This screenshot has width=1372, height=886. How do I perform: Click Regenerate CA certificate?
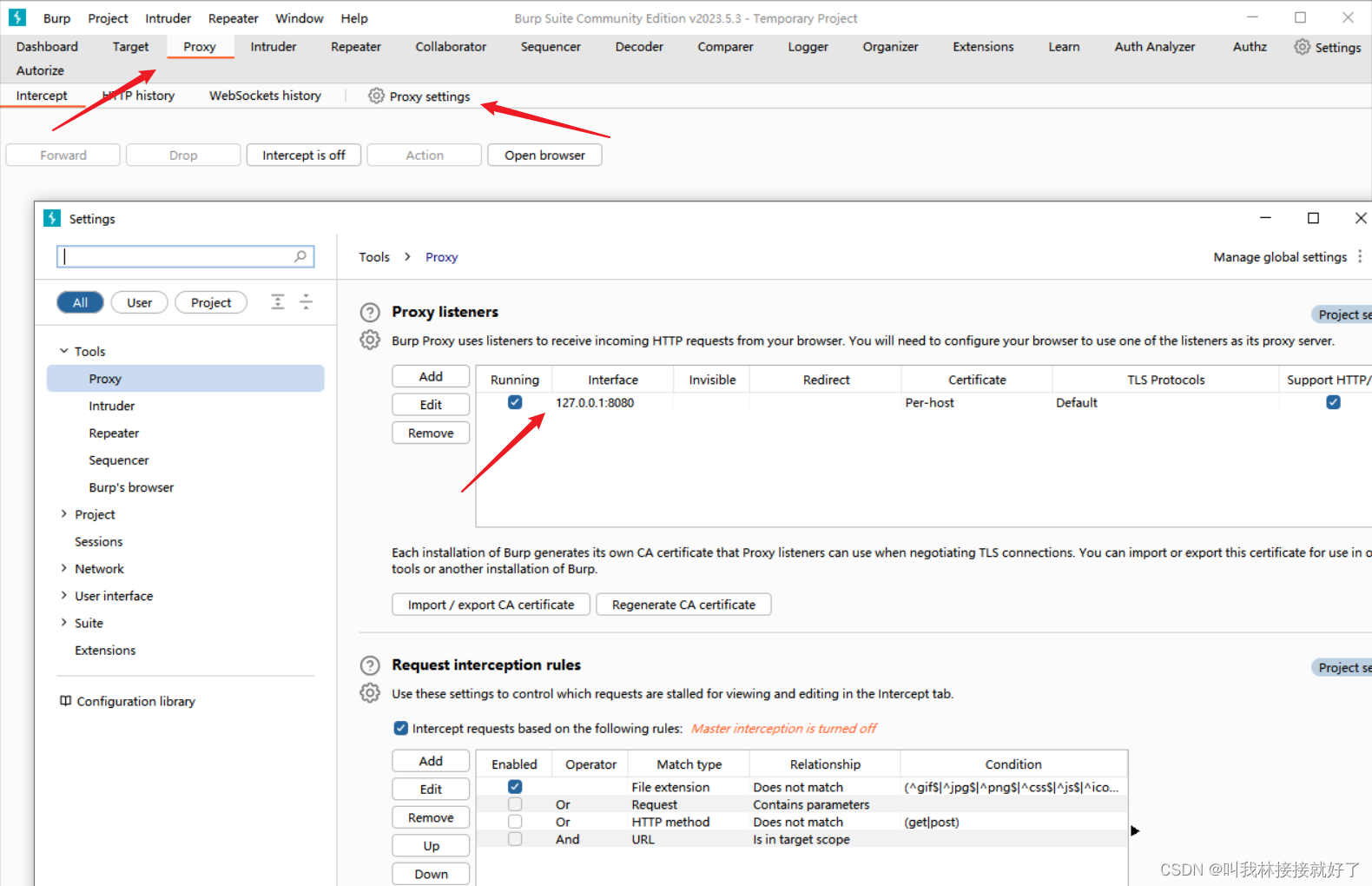click(683, 605)
